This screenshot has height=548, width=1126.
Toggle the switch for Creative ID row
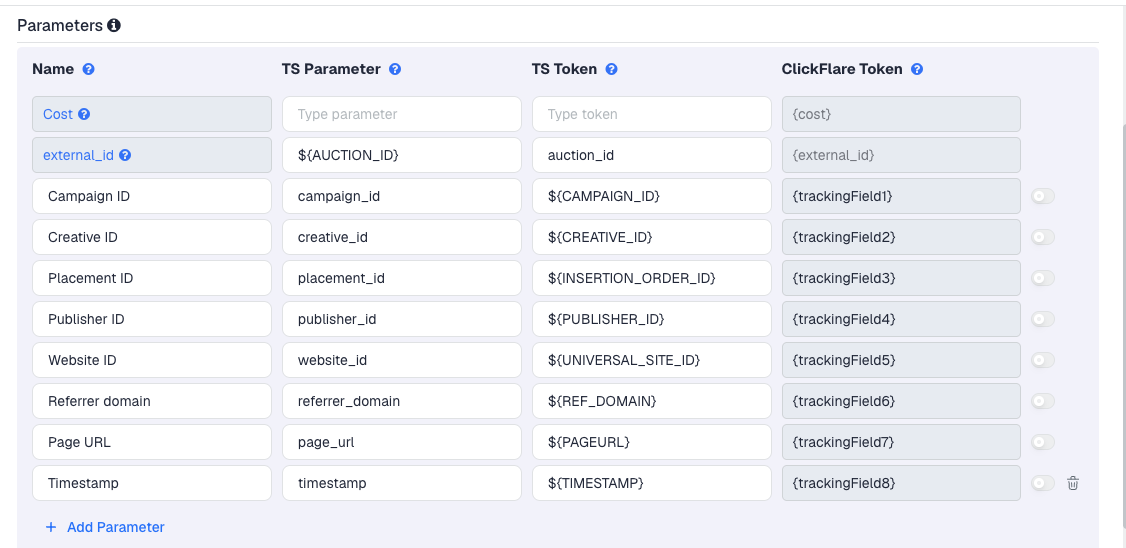1043,237
